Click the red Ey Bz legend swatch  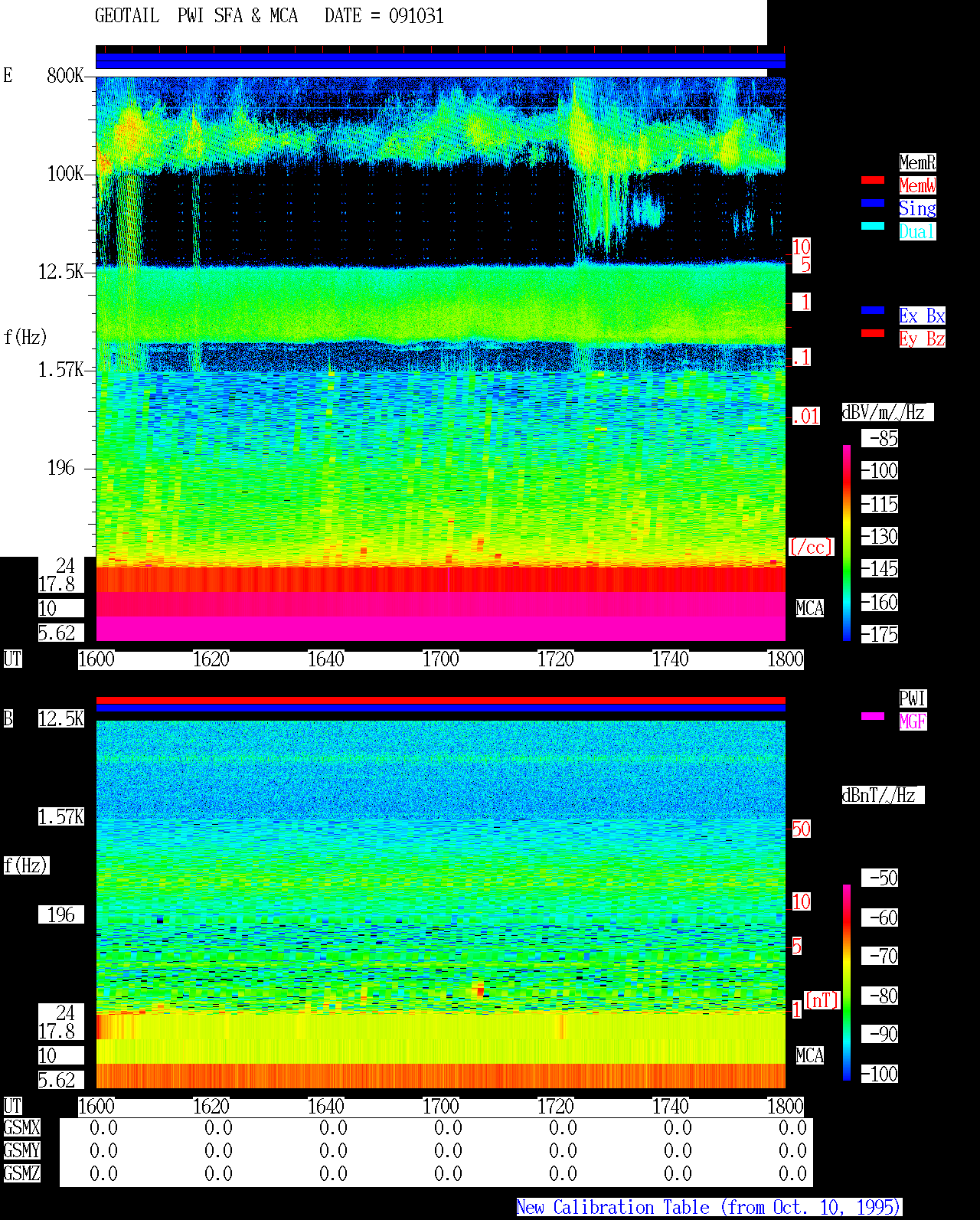point(873,333)
